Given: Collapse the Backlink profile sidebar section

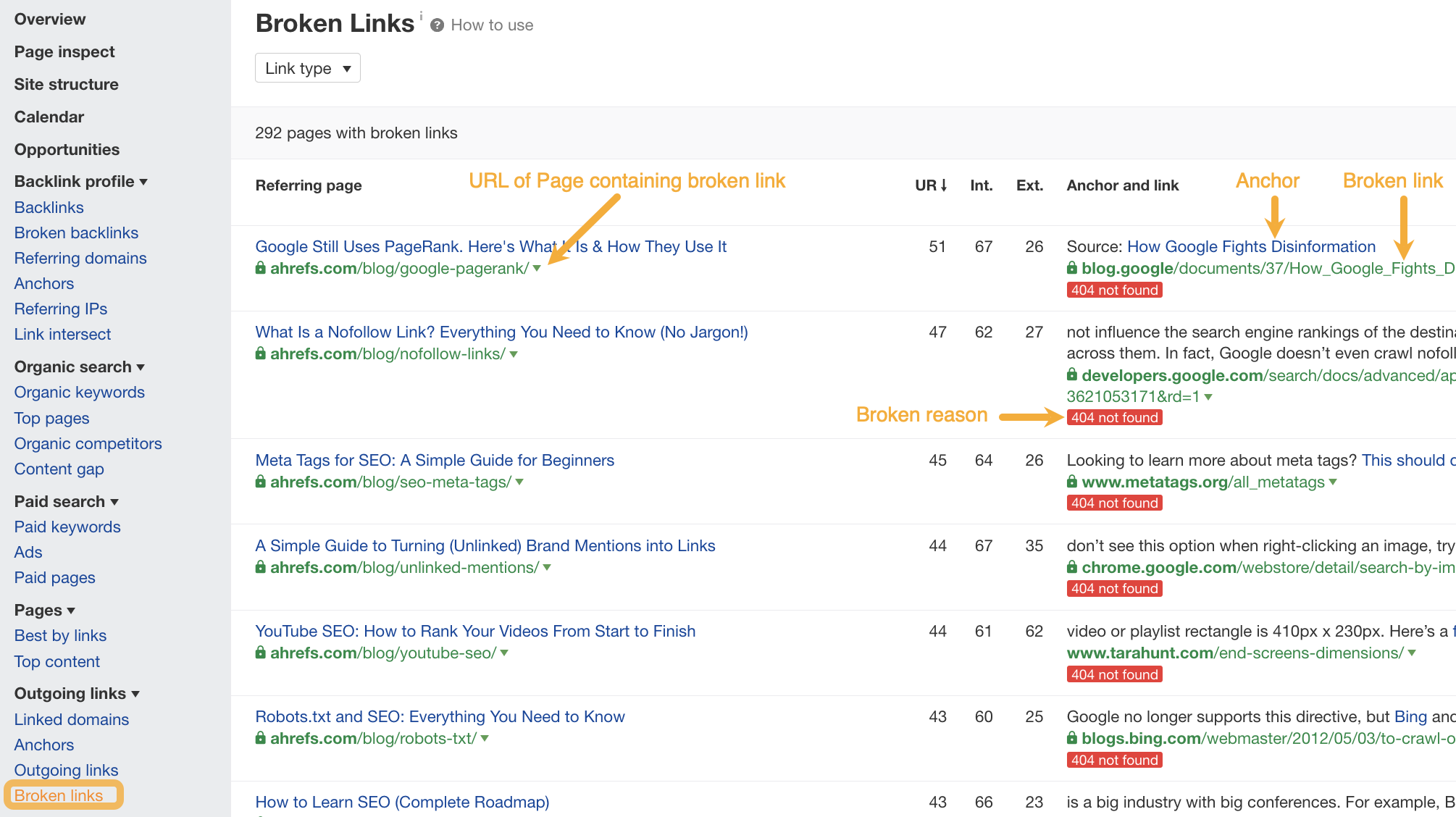Looking at the screenshot, I should 143,182.
